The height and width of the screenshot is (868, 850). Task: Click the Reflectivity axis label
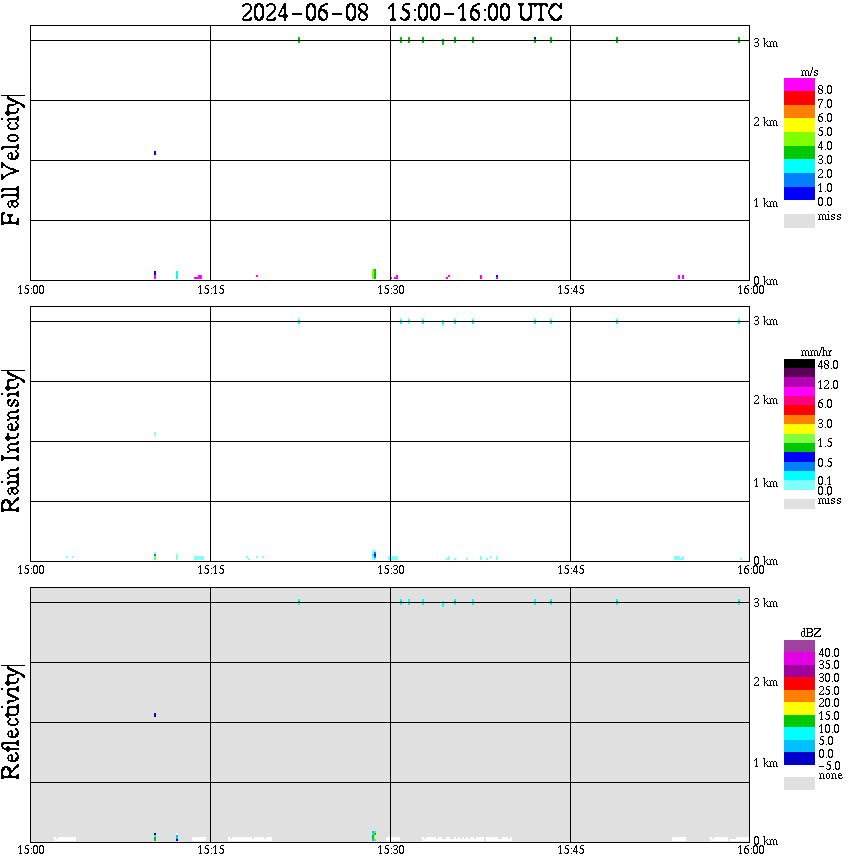point(11,722)
